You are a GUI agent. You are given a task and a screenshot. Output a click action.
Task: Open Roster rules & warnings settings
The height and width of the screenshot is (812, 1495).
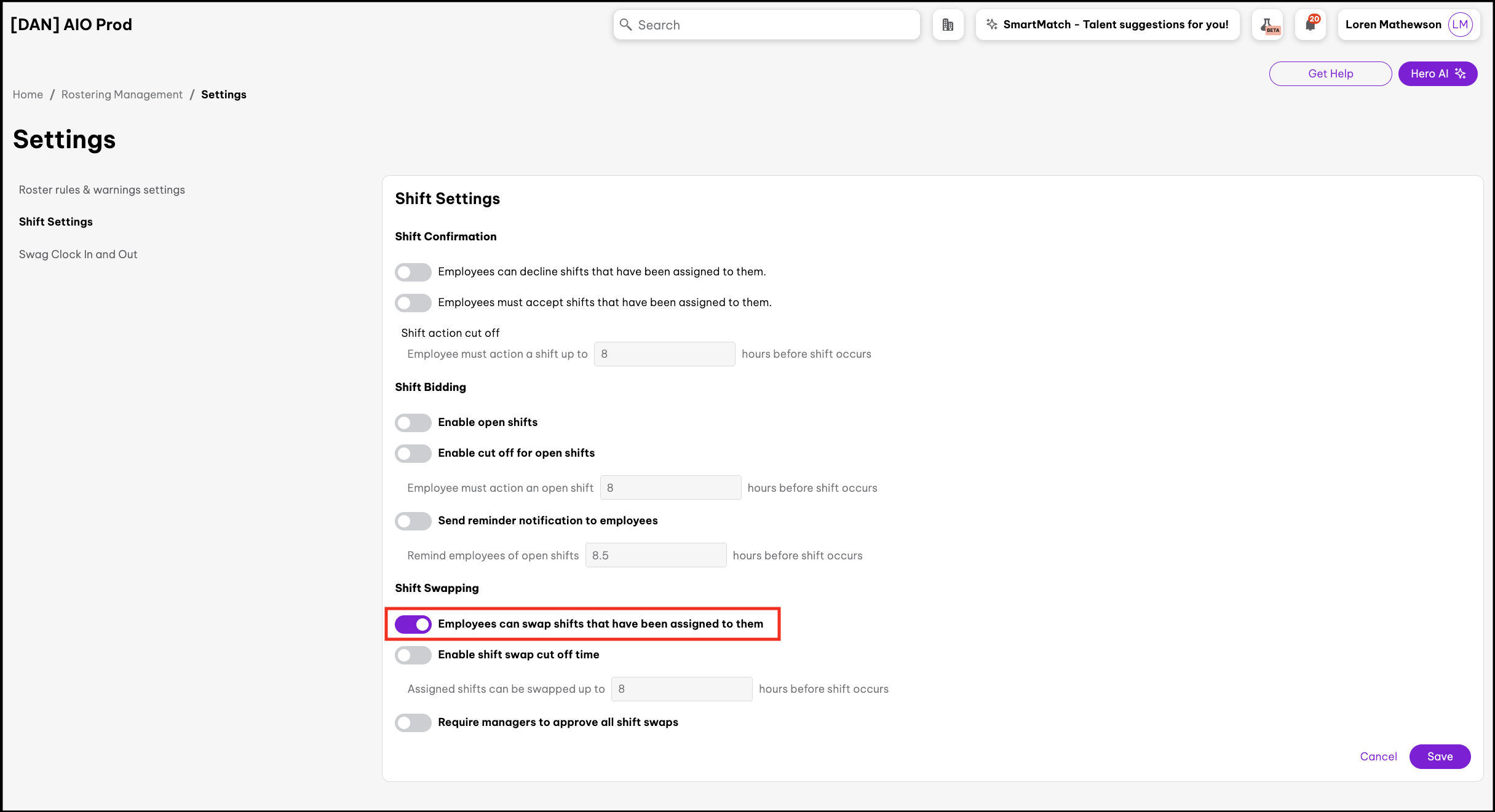pyautogui.click(x=102, y=190)
